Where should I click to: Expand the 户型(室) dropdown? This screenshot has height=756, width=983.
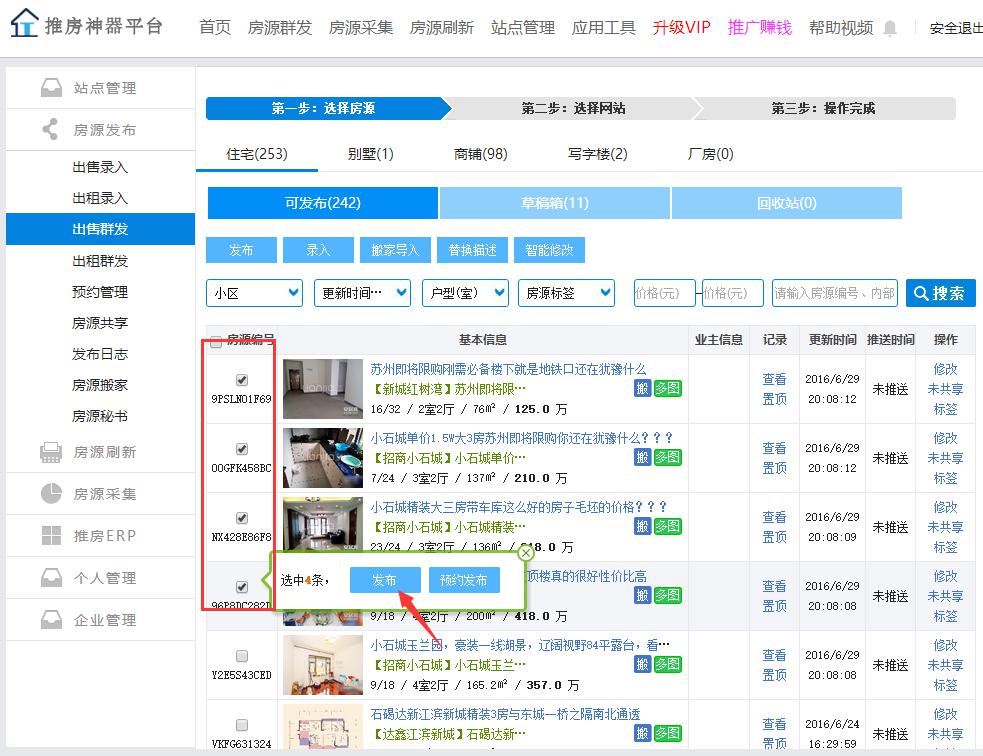pyautogui.click(x=465, y=293)
